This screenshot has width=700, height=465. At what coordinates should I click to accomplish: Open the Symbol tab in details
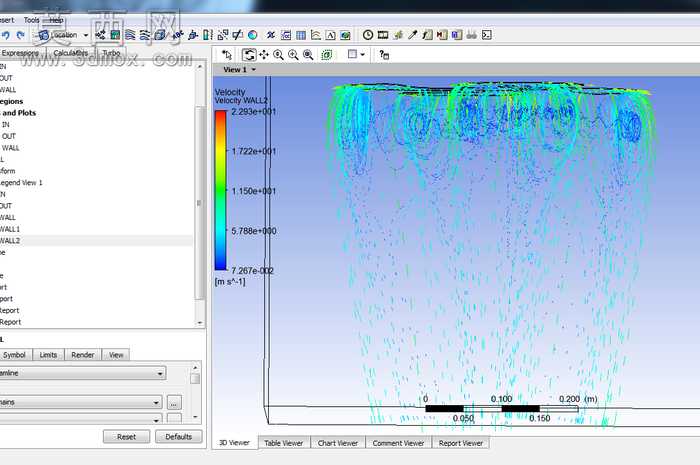click(14, 355)
